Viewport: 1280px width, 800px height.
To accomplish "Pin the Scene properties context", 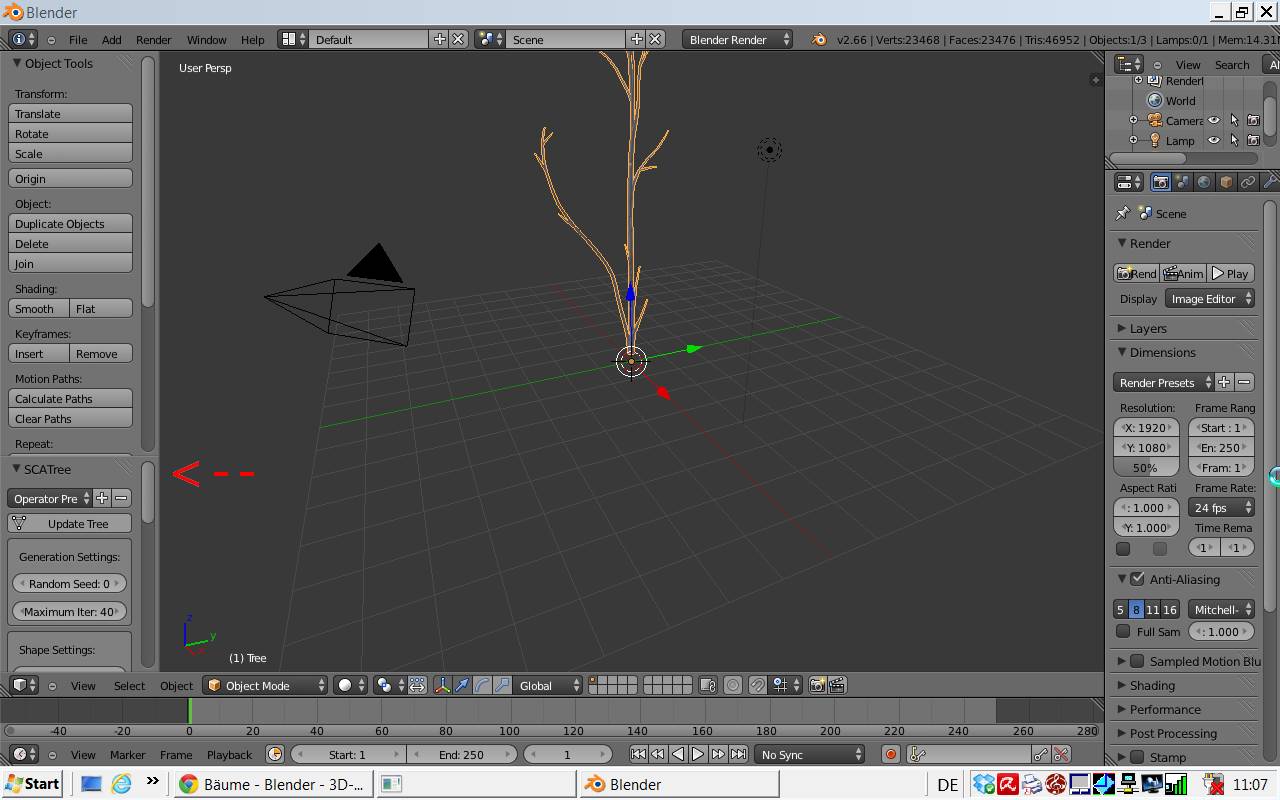I will pos(1123,213).
